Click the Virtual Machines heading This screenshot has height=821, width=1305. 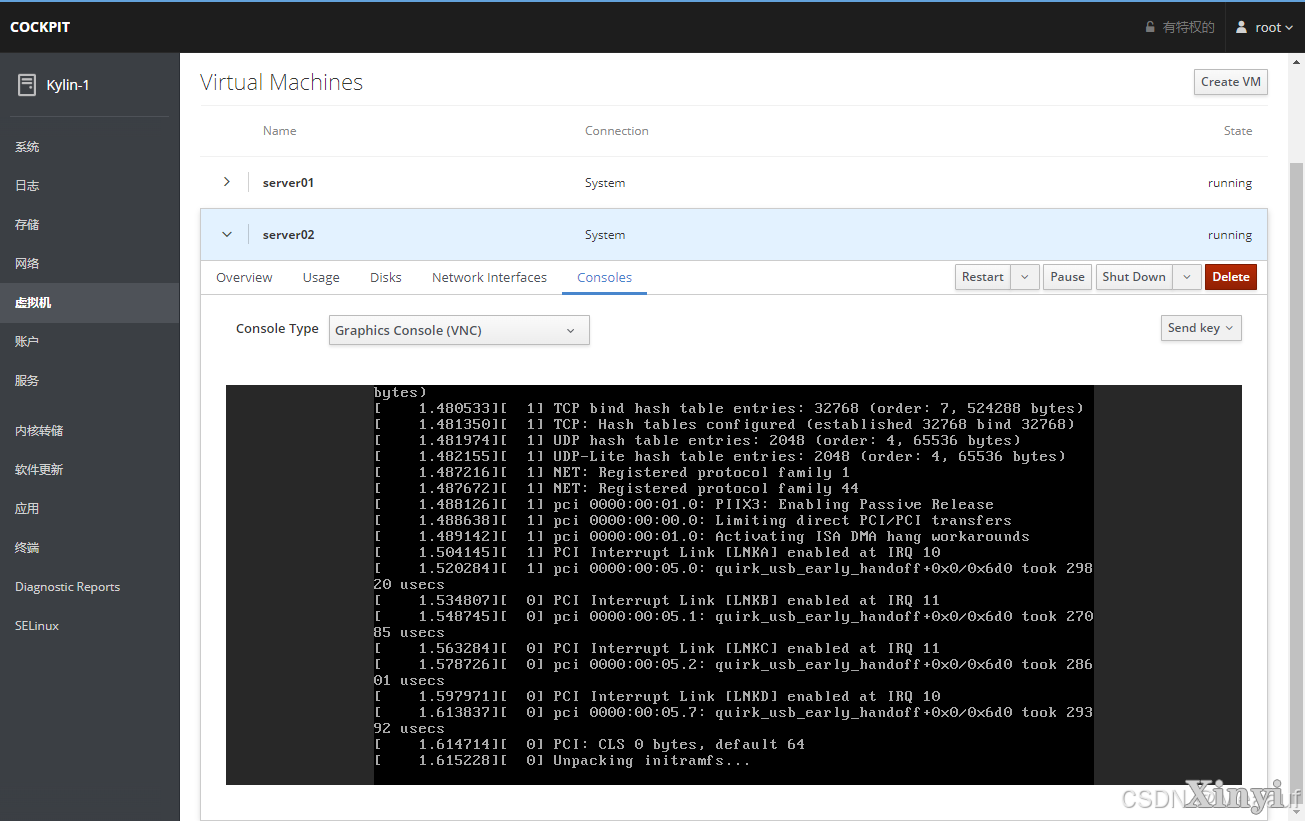[x=281, y=82]
